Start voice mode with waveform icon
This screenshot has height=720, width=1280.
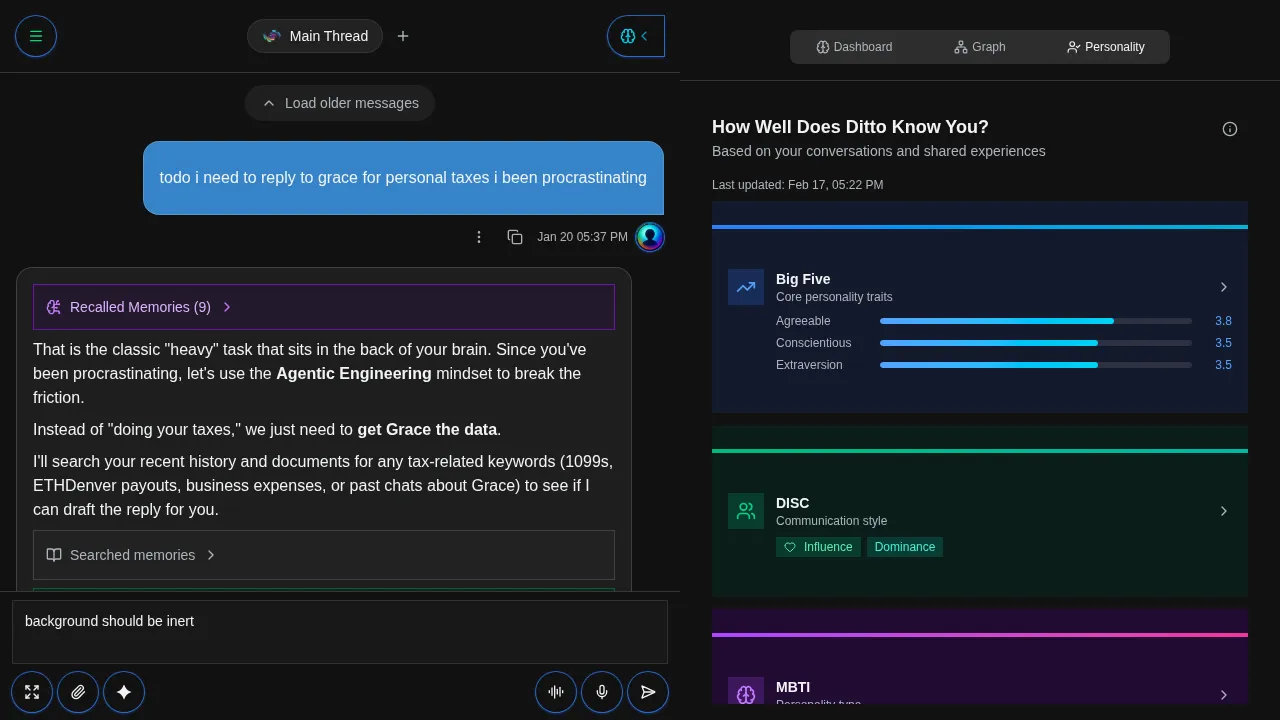coord(556,692)
